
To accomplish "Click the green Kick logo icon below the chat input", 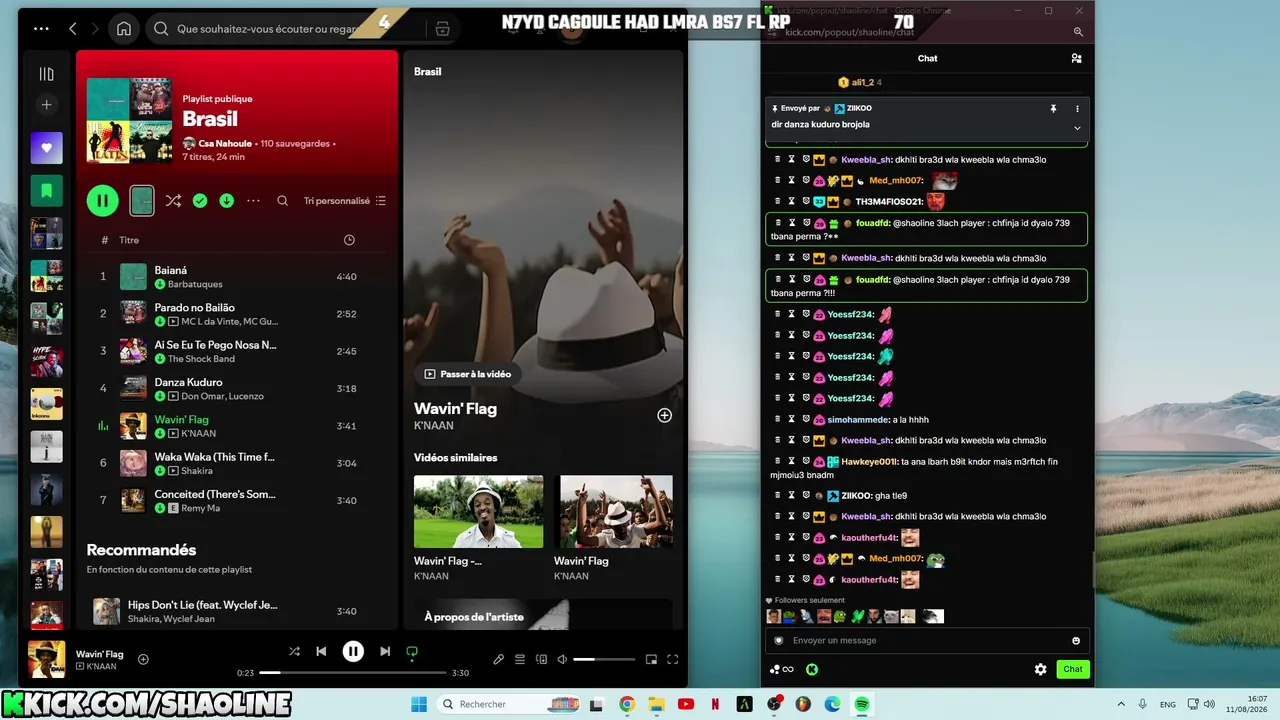I will click(812, 669).
